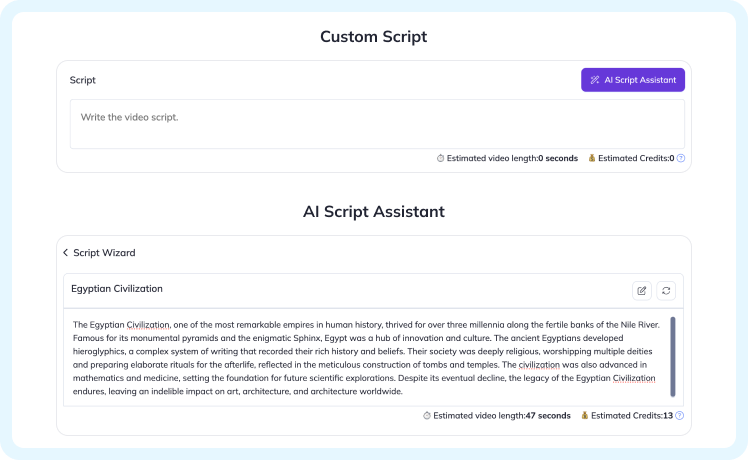This screenshot has width=748, height=460.
Task: Select the Egyptian Civilization title field
Action: 340,290
